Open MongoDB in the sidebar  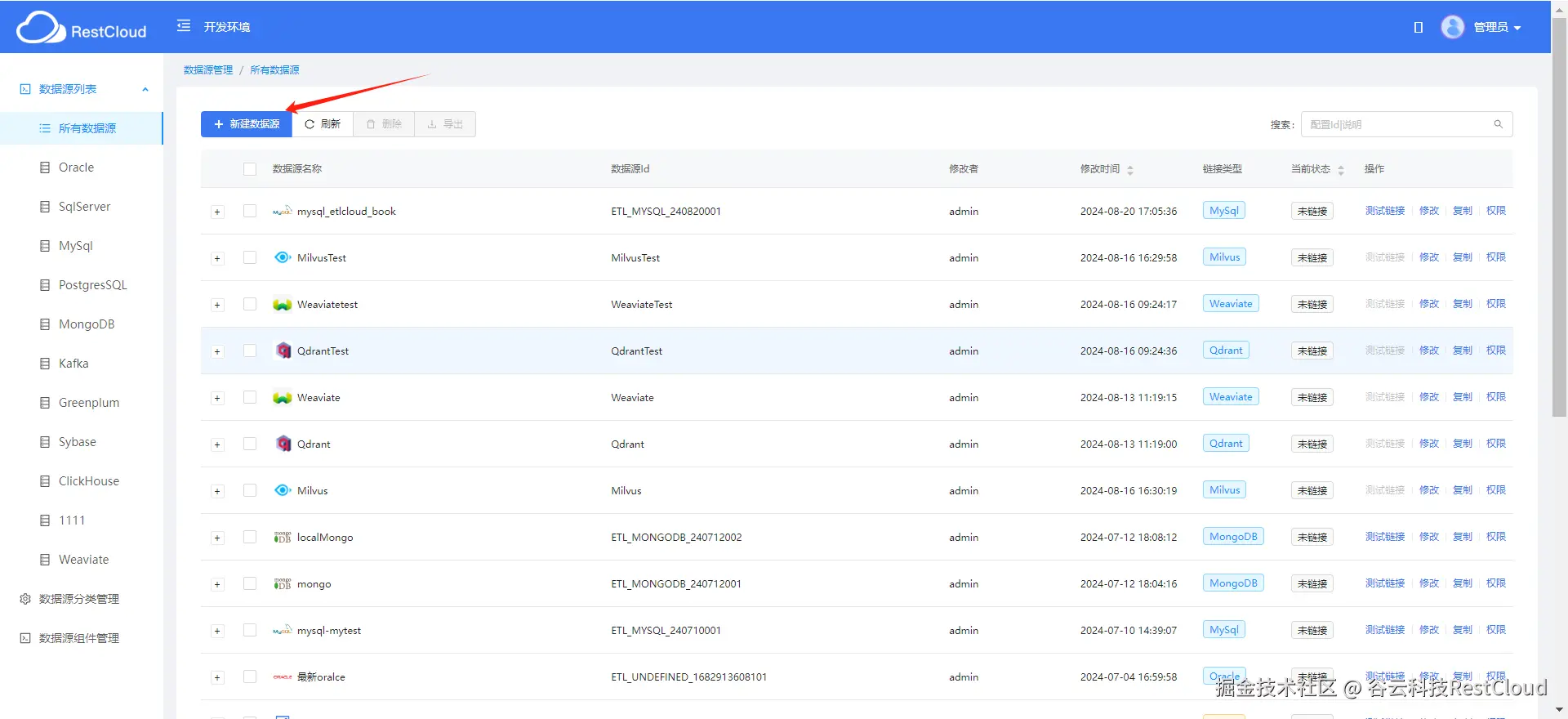[82, 324]
